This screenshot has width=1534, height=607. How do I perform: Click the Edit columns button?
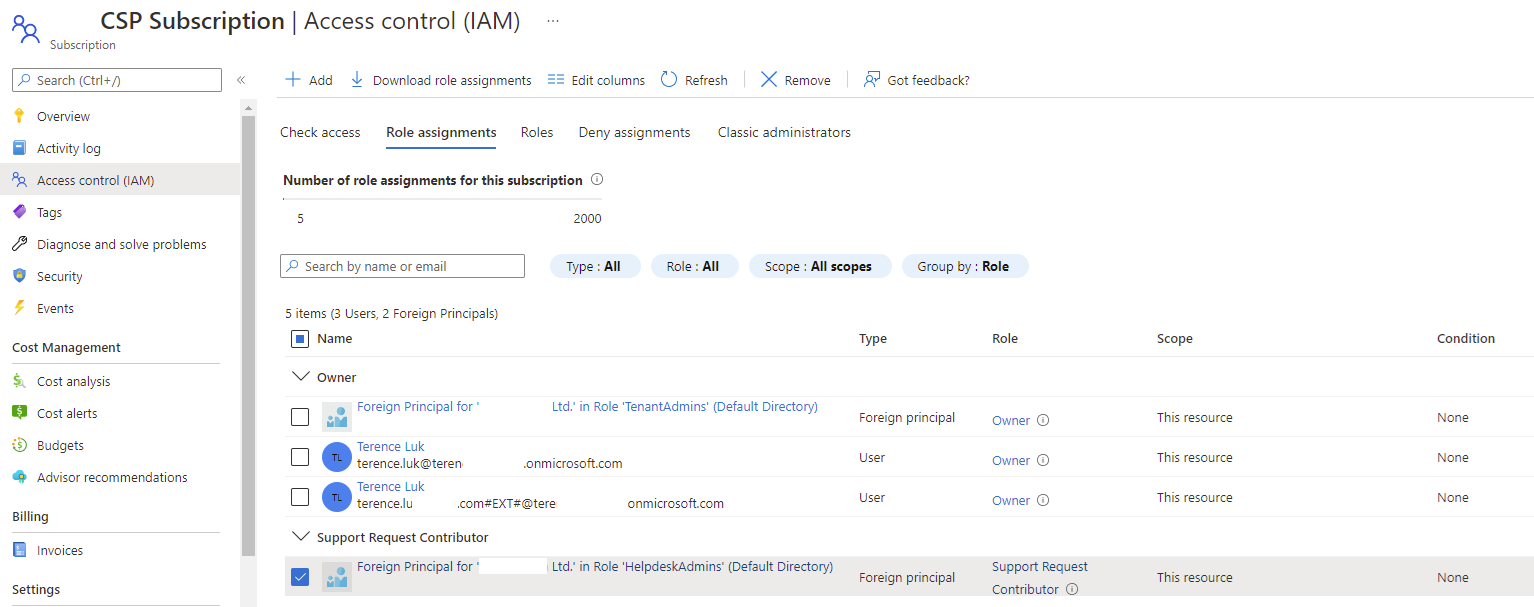(x=597, y=80)
